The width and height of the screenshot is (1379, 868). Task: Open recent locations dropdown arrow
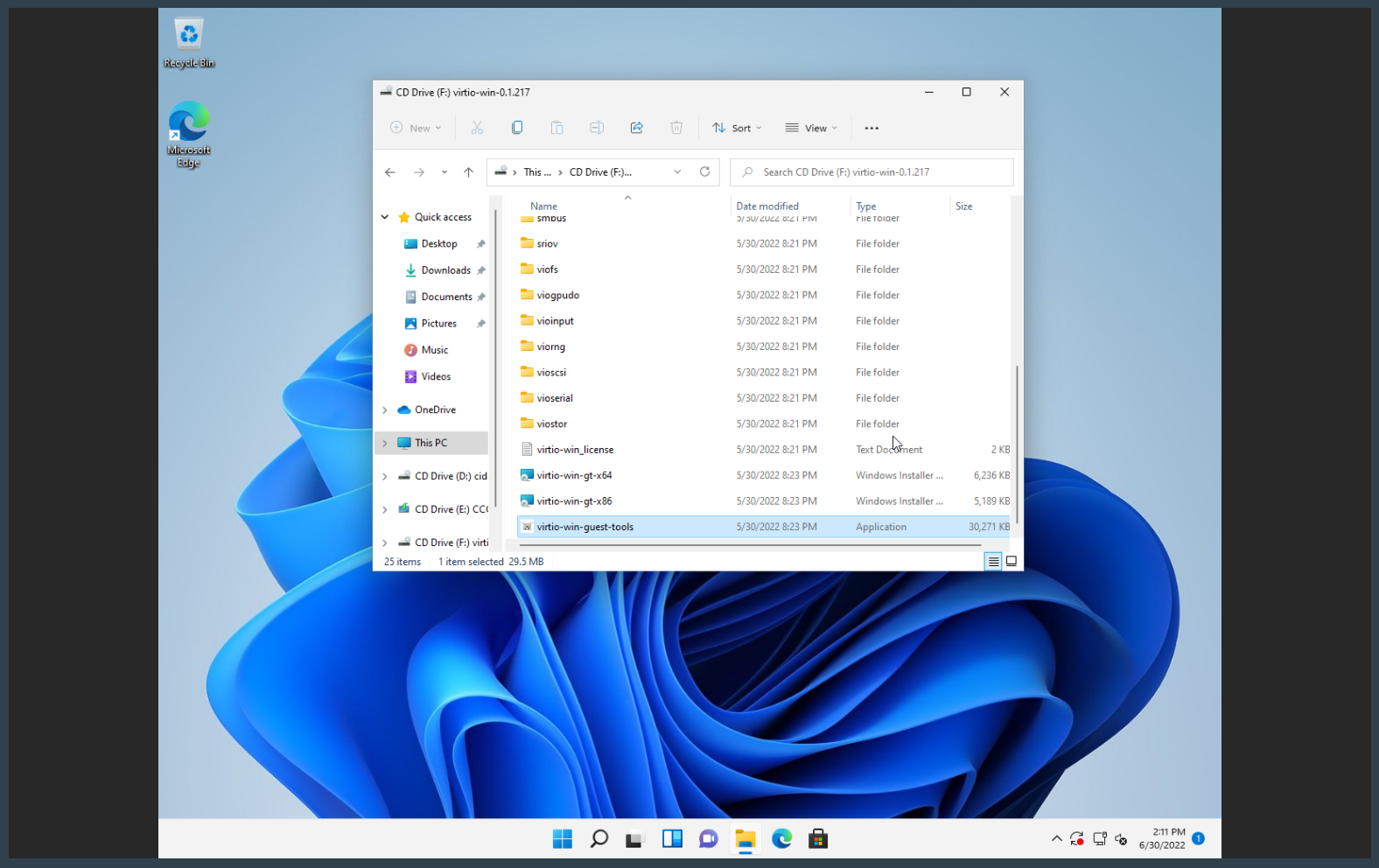pyautogui.click(x=444, y=172)
